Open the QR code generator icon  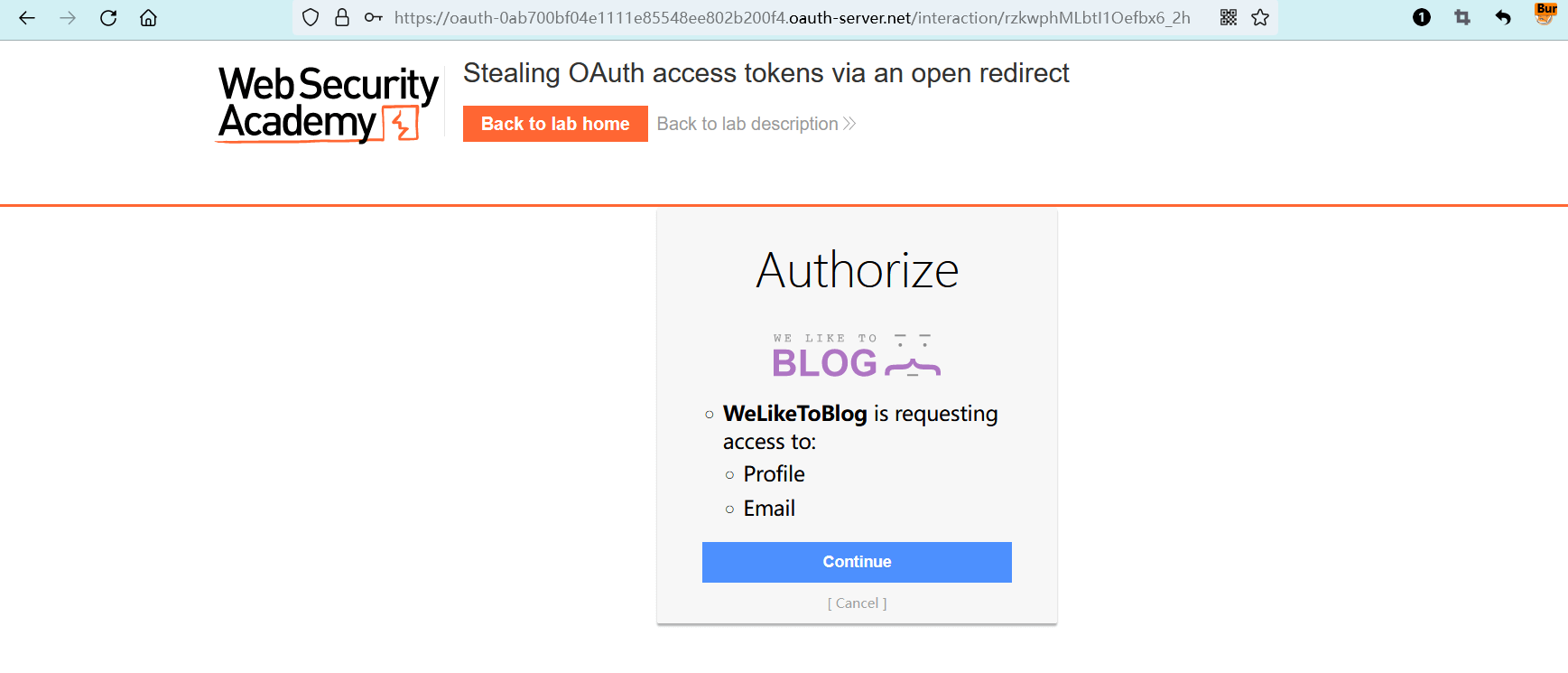1229,18
